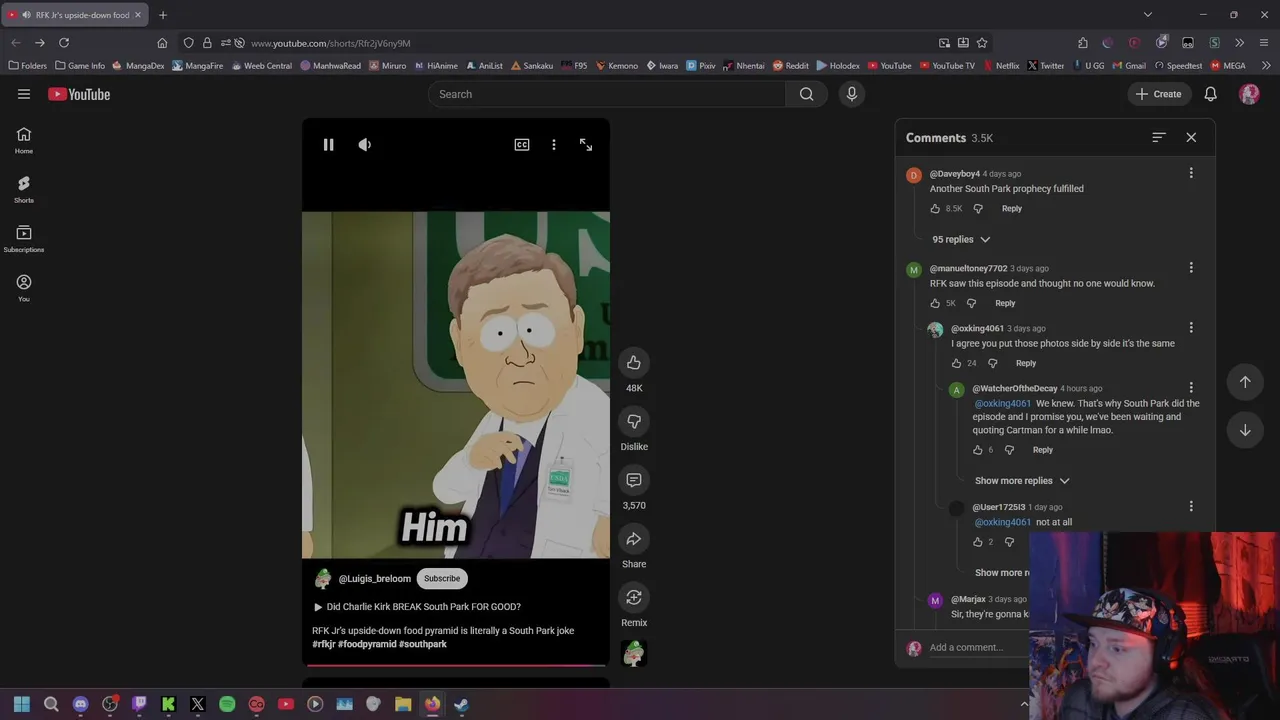
Task: Click the search magnifier button
Action: pos(806,94)
